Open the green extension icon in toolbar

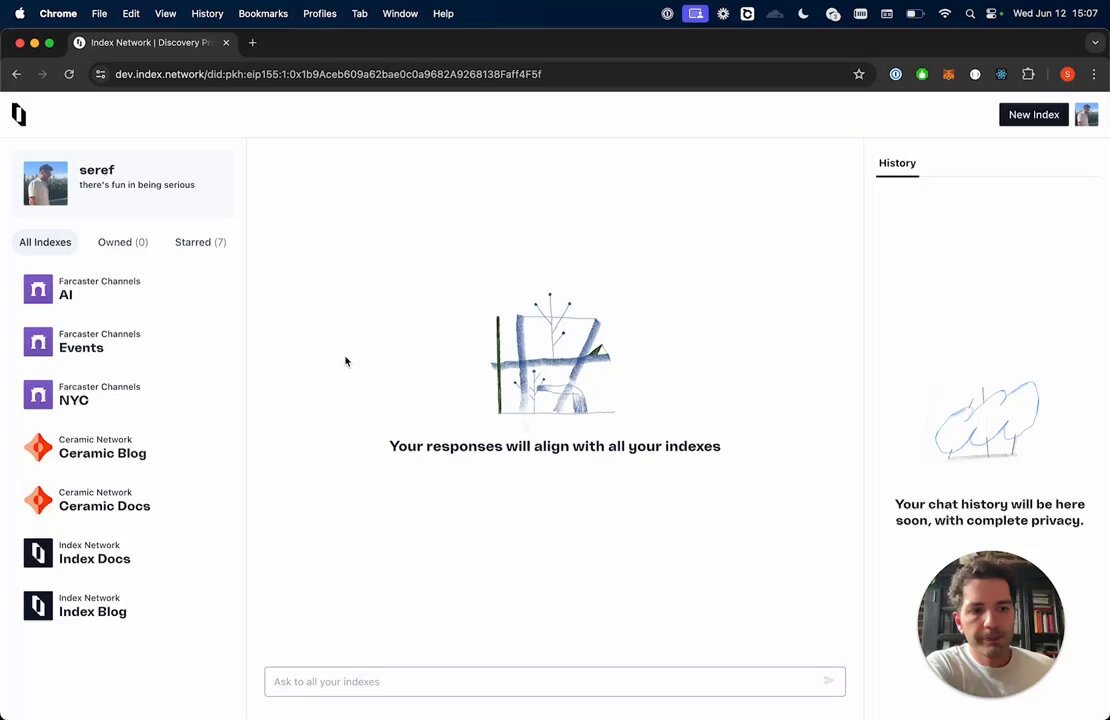click(x=922, y=74)
